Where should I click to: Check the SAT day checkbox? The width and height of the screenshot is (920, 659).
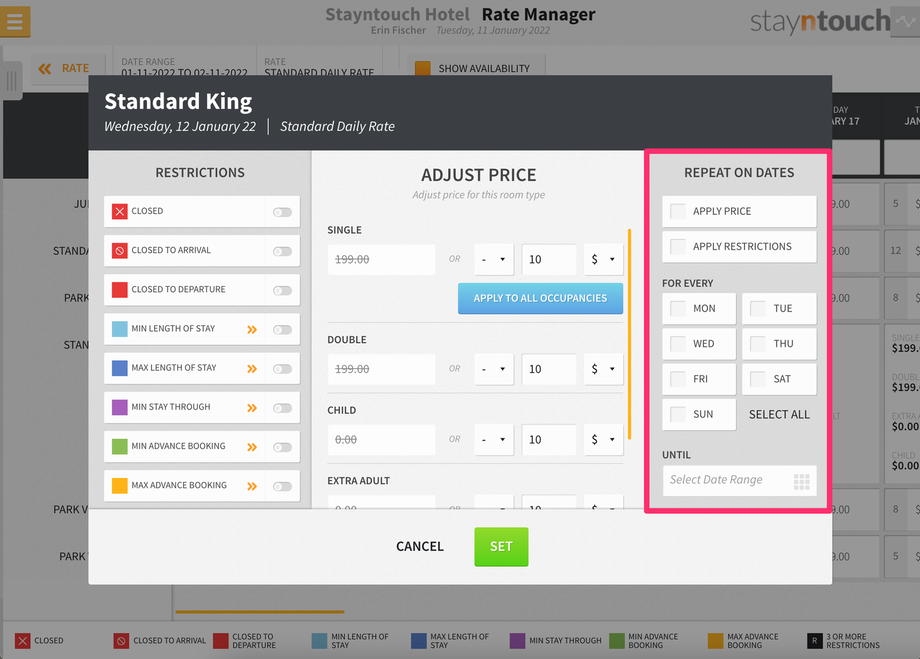coord(757,379)
